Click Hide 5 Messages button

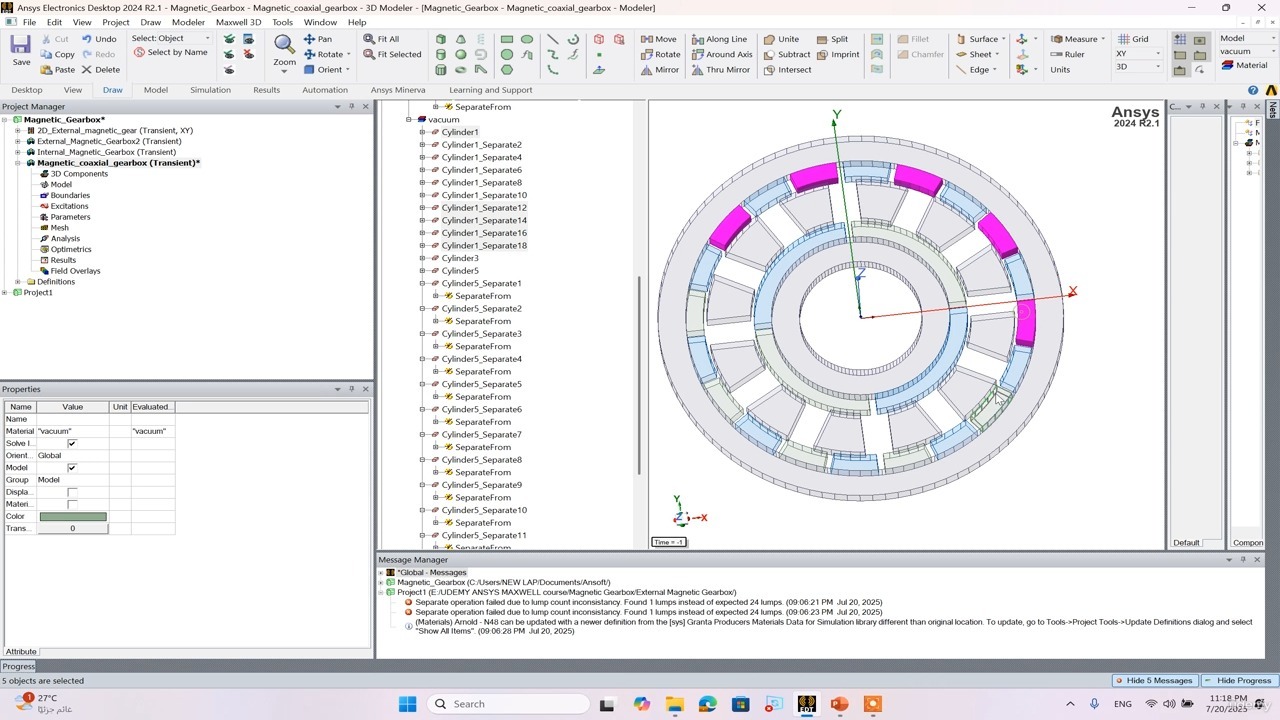pos(1153,681)
